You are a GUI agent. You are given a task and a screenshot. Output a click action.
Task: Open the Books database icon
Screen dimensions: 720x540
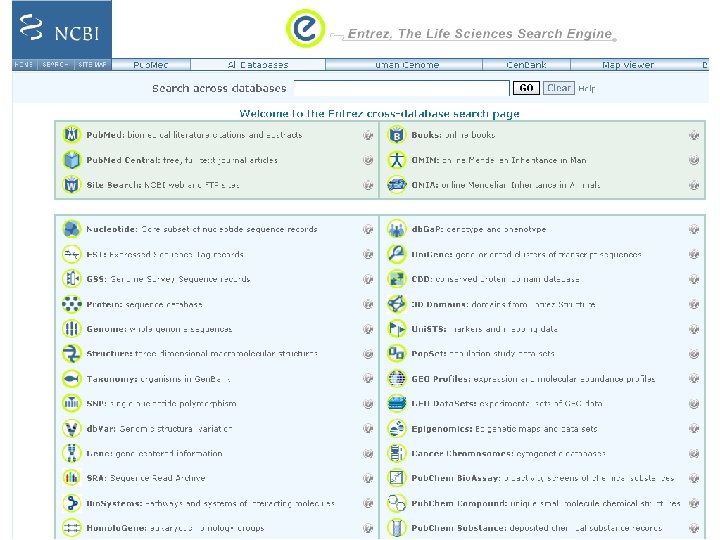tap(397, 135)
